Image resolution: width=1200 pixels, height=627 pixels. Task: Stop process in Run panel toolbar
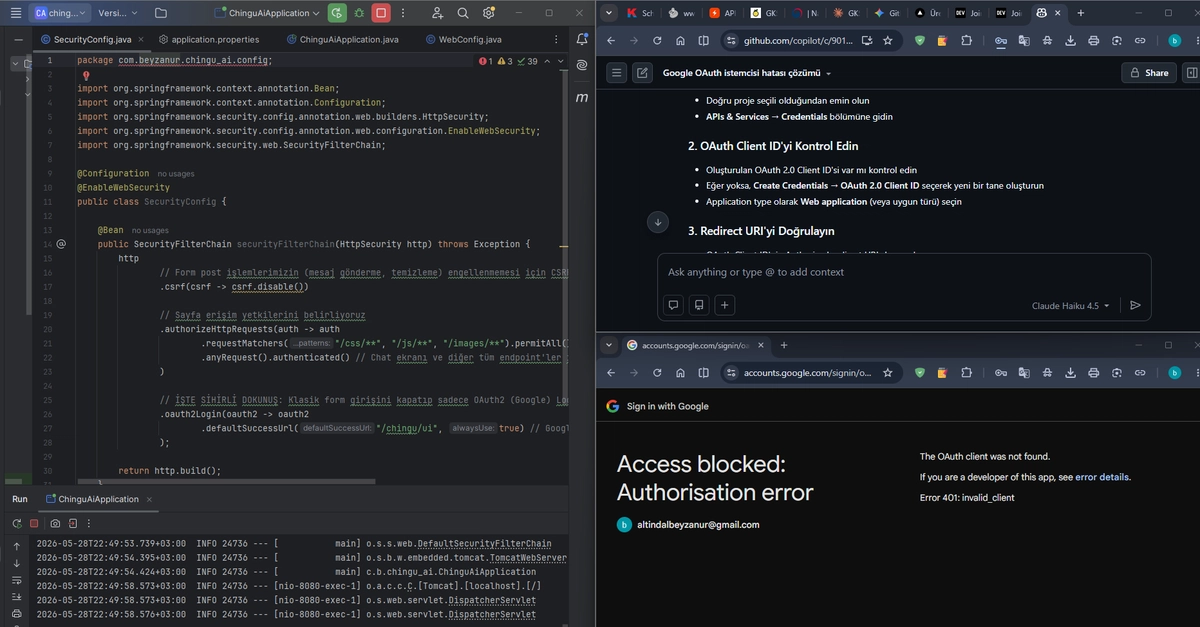coord(34,523)
